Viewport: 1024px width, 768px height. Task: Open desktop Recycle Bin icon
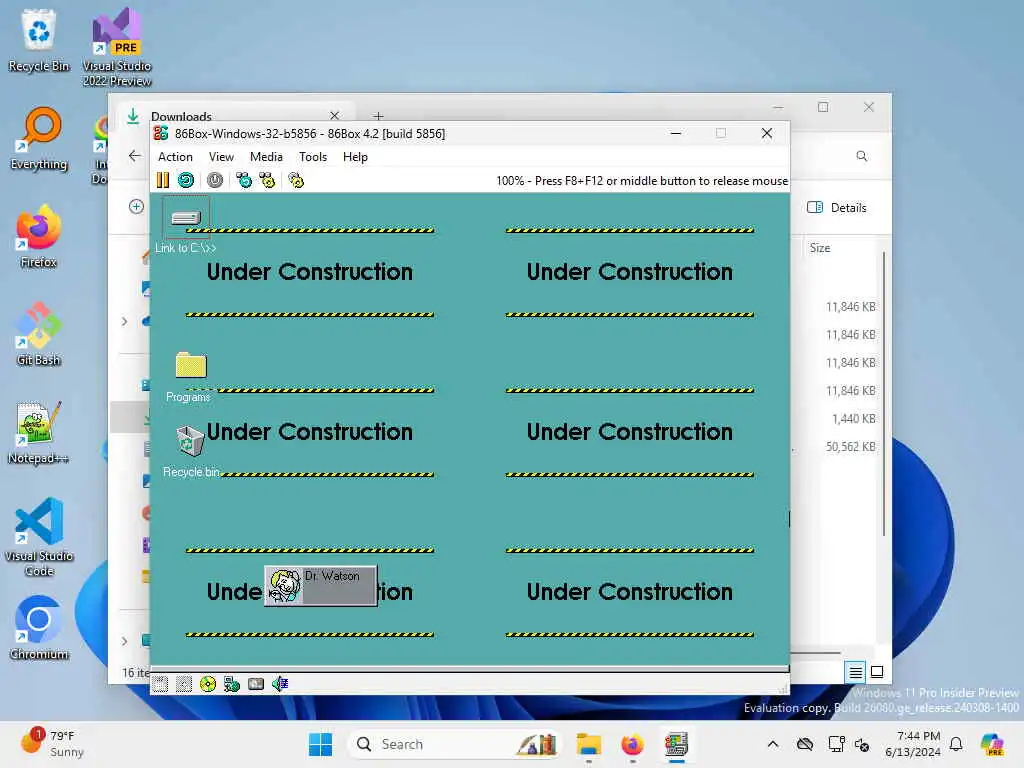coord(39,40)
